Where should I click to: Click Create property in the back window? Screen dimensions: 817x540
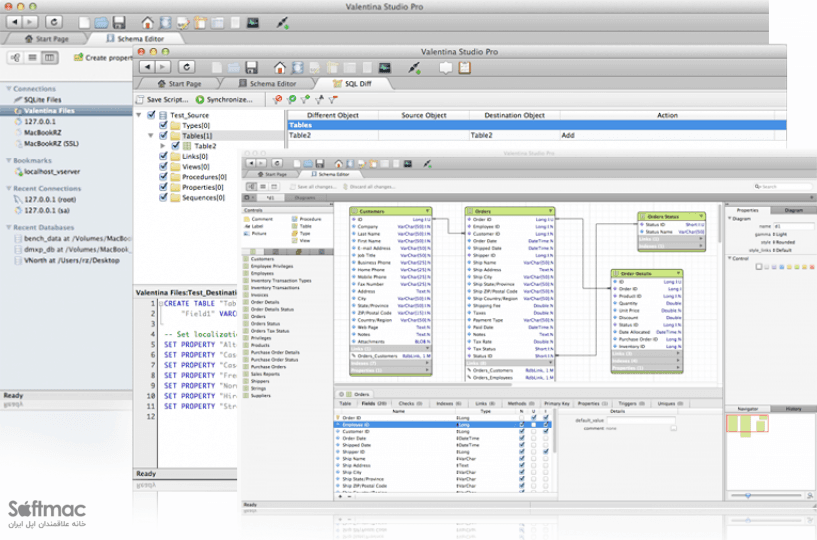point(103,57)
